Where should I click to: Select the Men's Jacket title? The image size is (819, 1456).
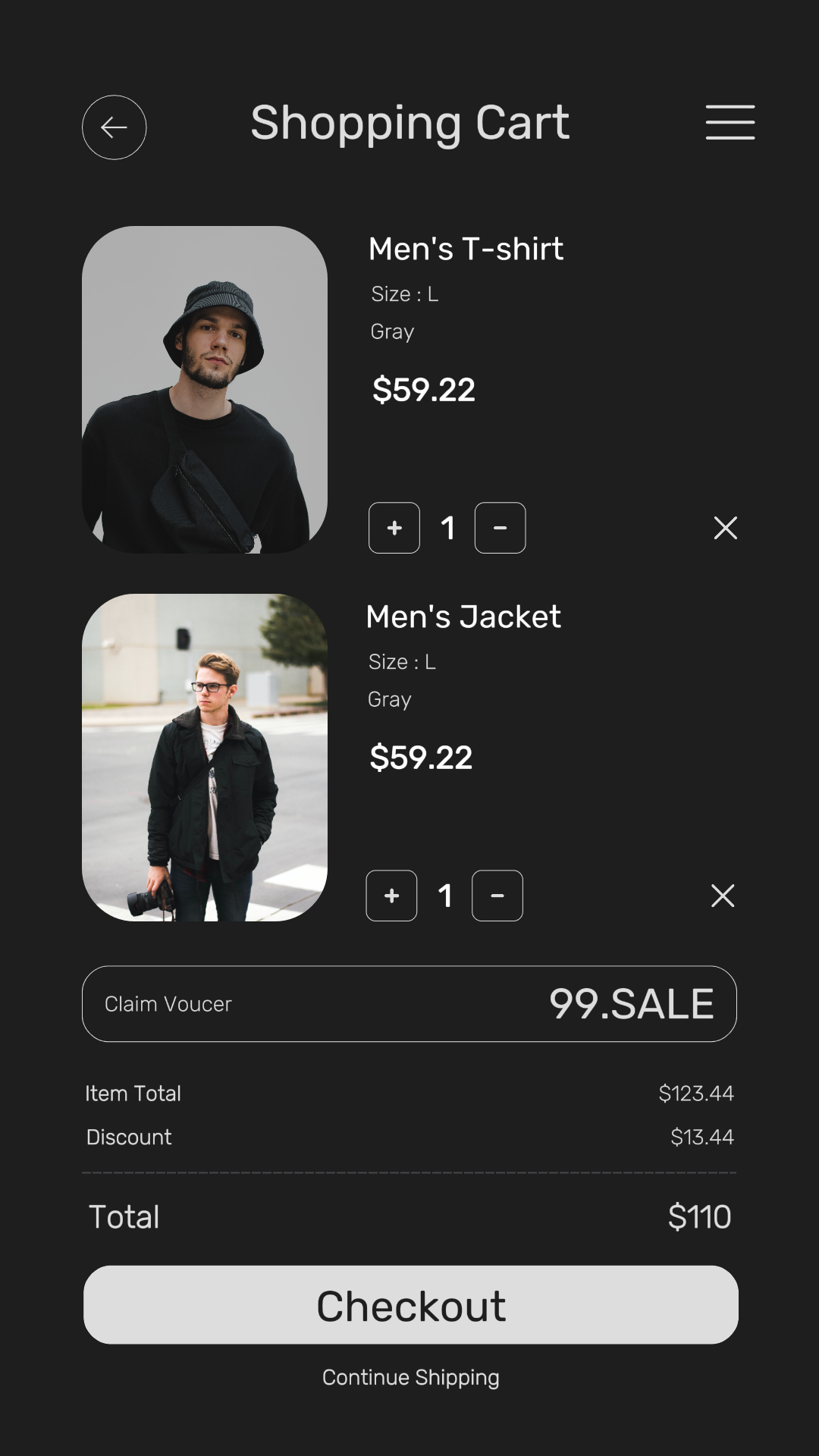click(463, 617)
